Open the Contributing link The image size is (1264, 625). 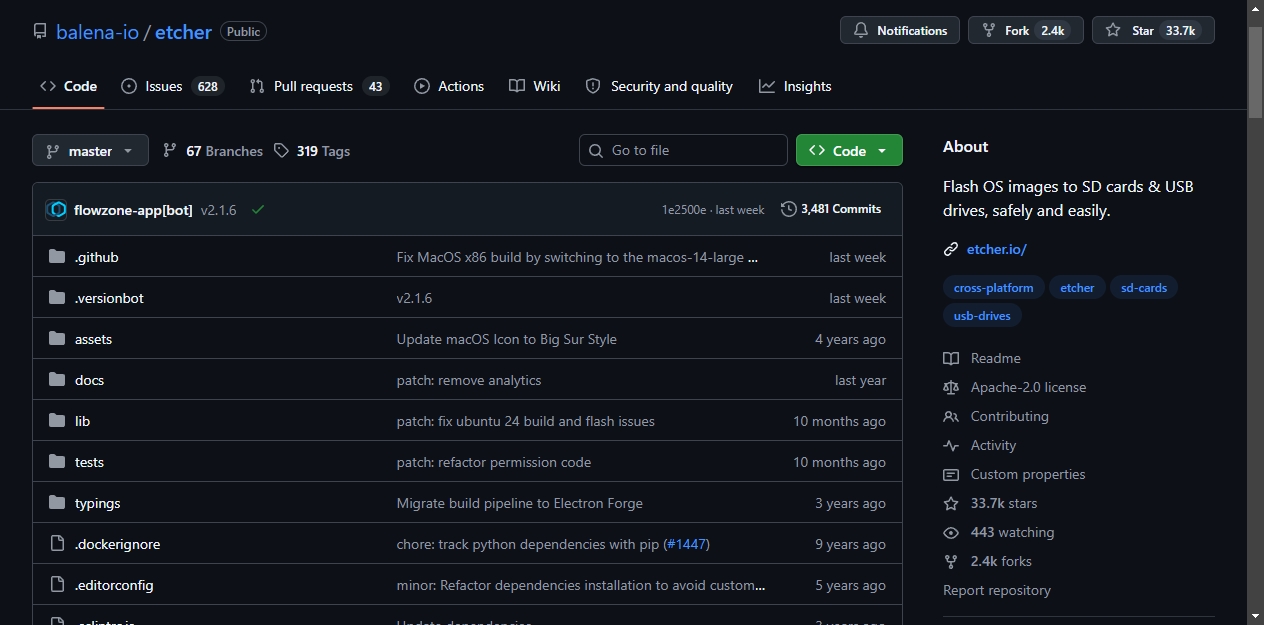[x=996, y=416]
